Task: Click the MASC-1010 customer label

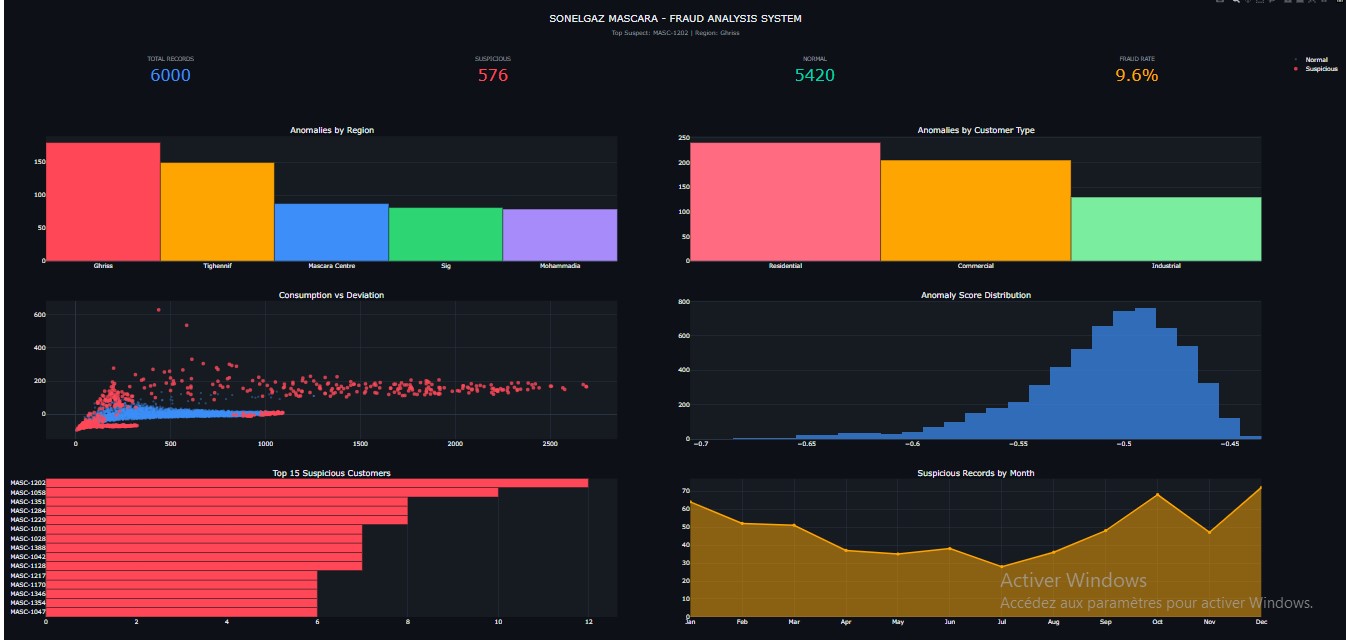Action: (x=27, y=529)
